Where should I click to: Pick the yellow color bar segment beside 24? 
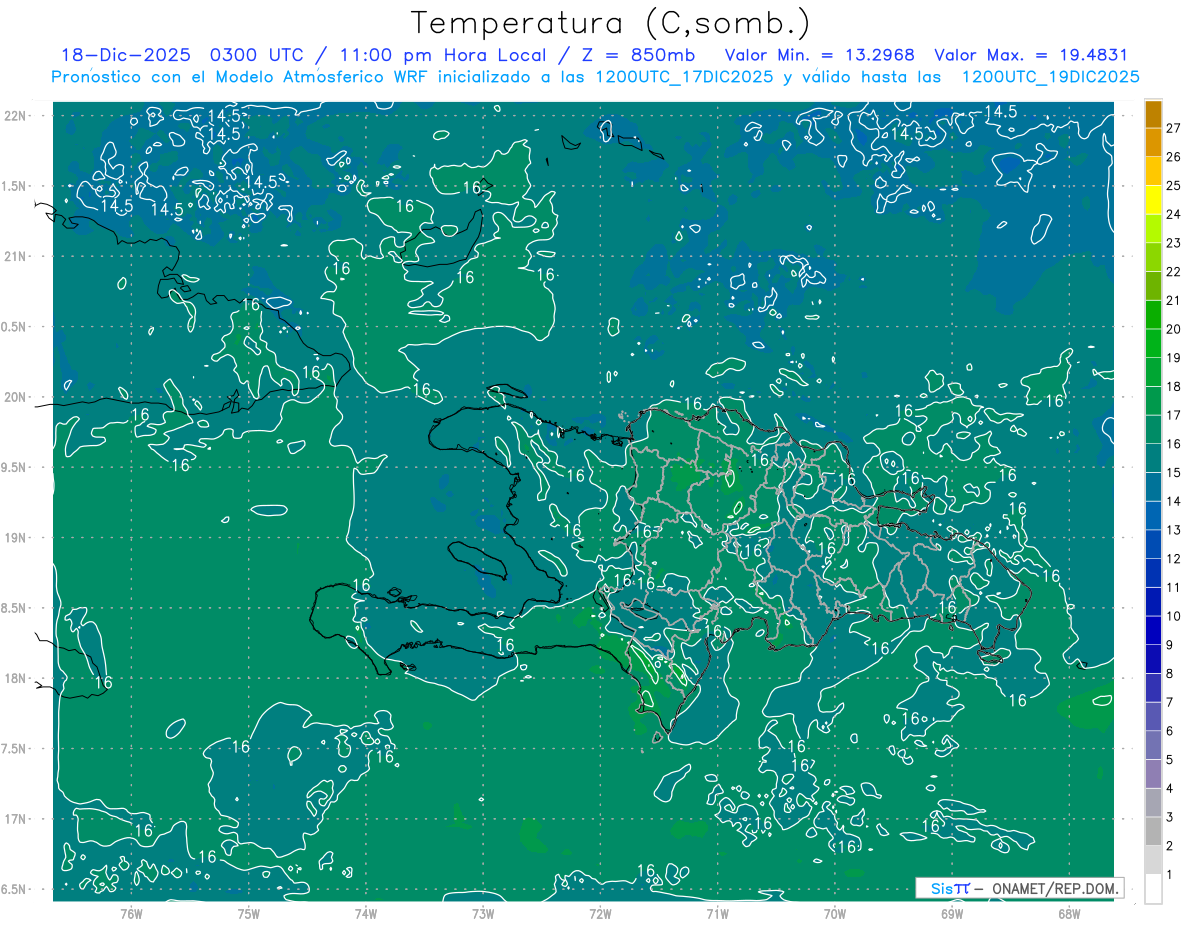tap(1153, 200)
